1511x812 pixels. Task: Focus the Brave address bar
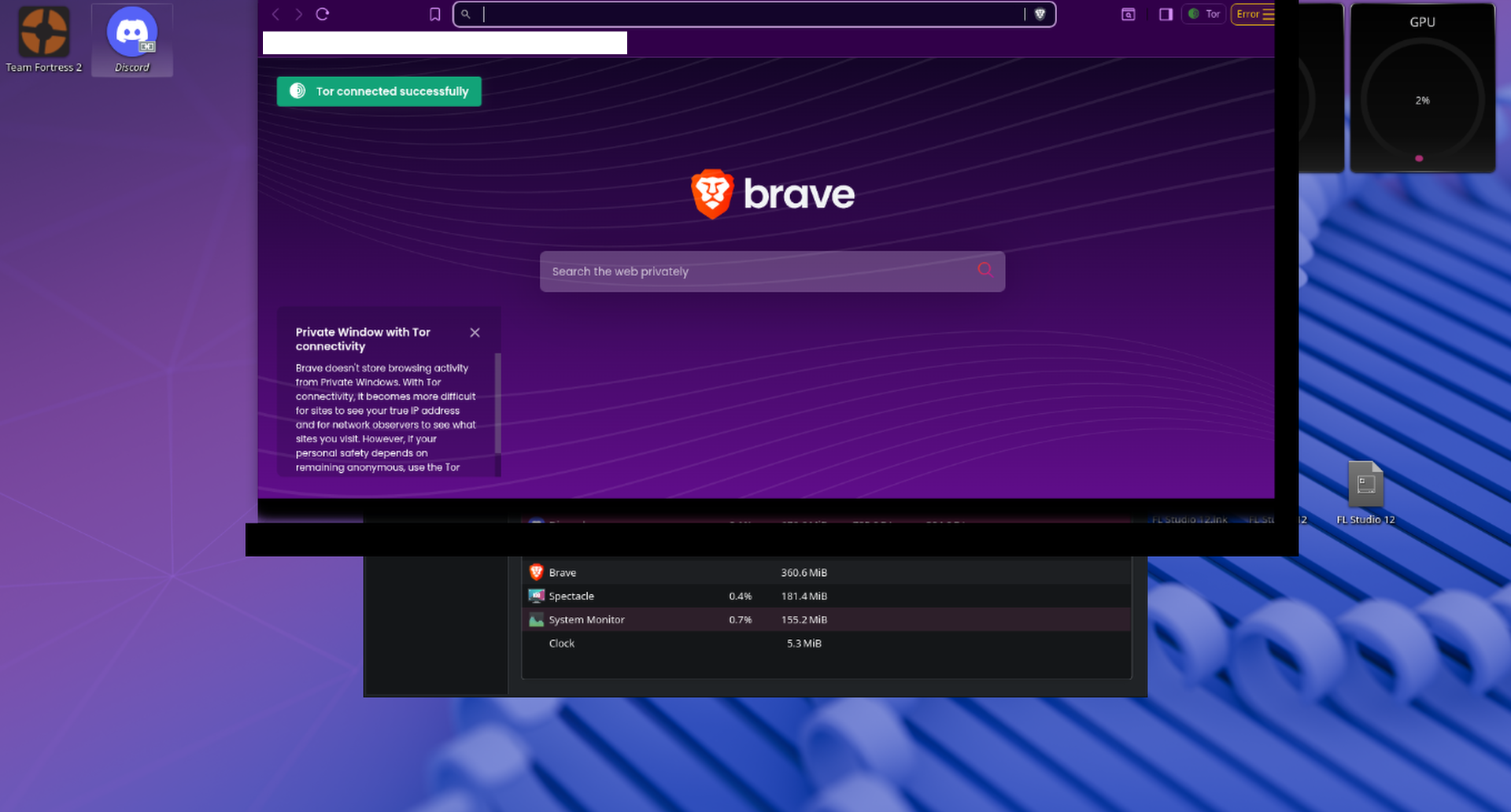753,14
